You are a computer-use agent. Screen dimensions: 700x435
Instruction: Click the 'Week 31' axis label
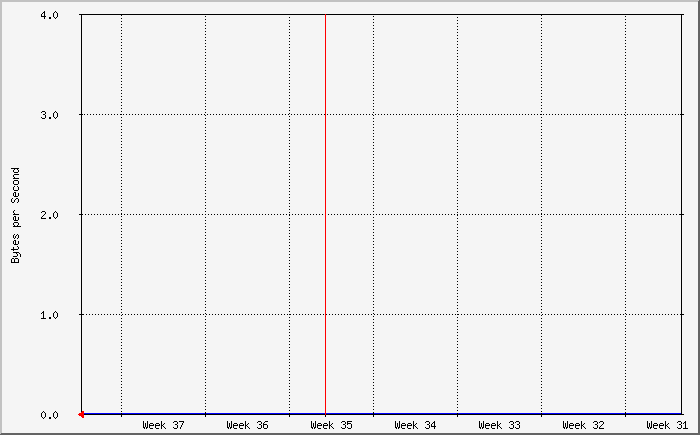click(x=667, y=425)
